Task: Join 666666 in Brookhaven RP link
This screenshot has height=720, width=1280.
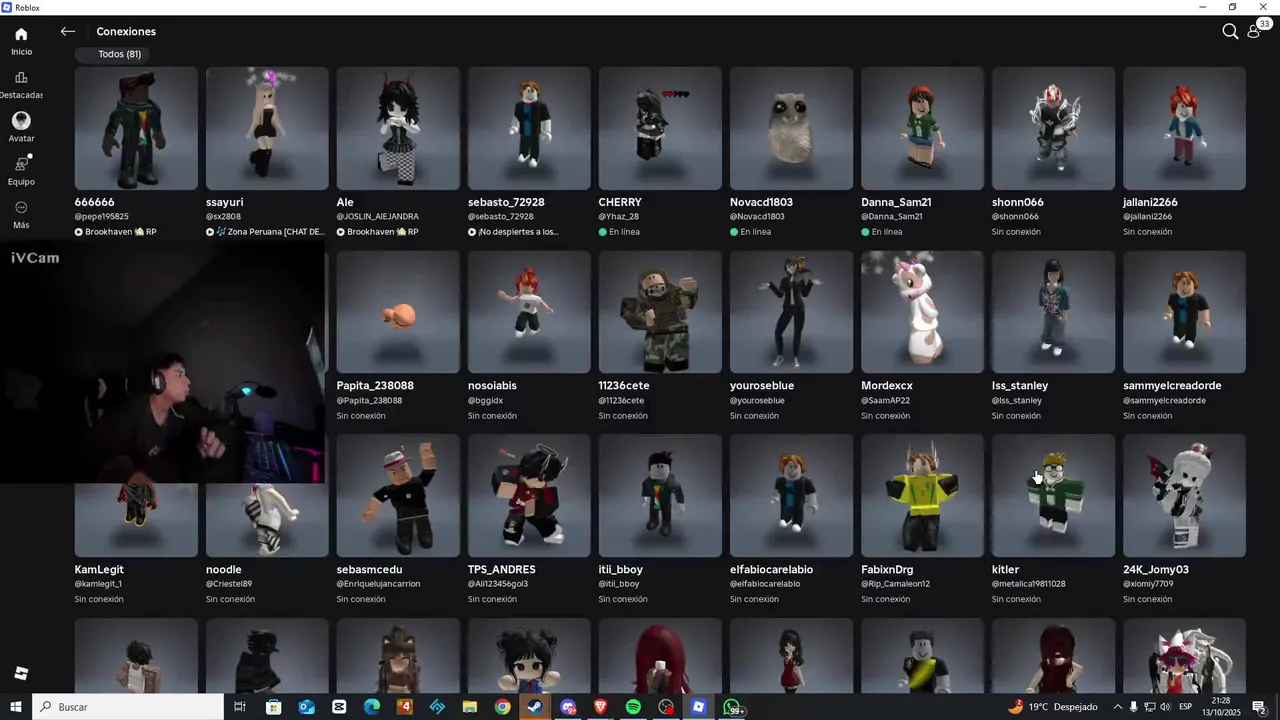Action: [116, 232]
